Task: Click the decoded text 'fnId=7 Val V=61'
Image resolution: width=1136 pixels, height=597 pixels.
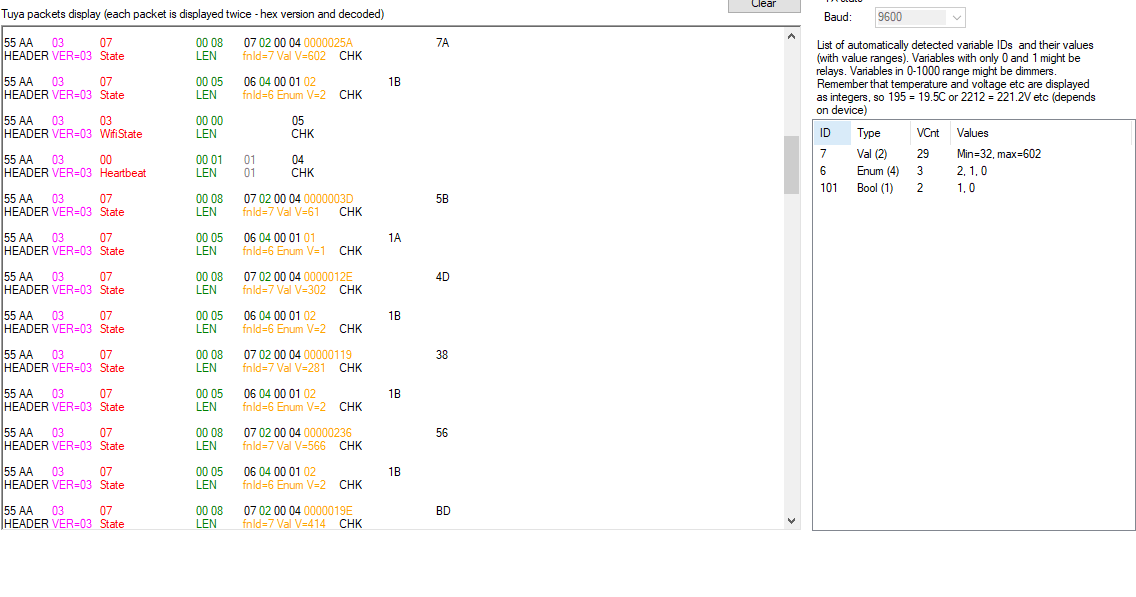Action: tap(281, 212)
